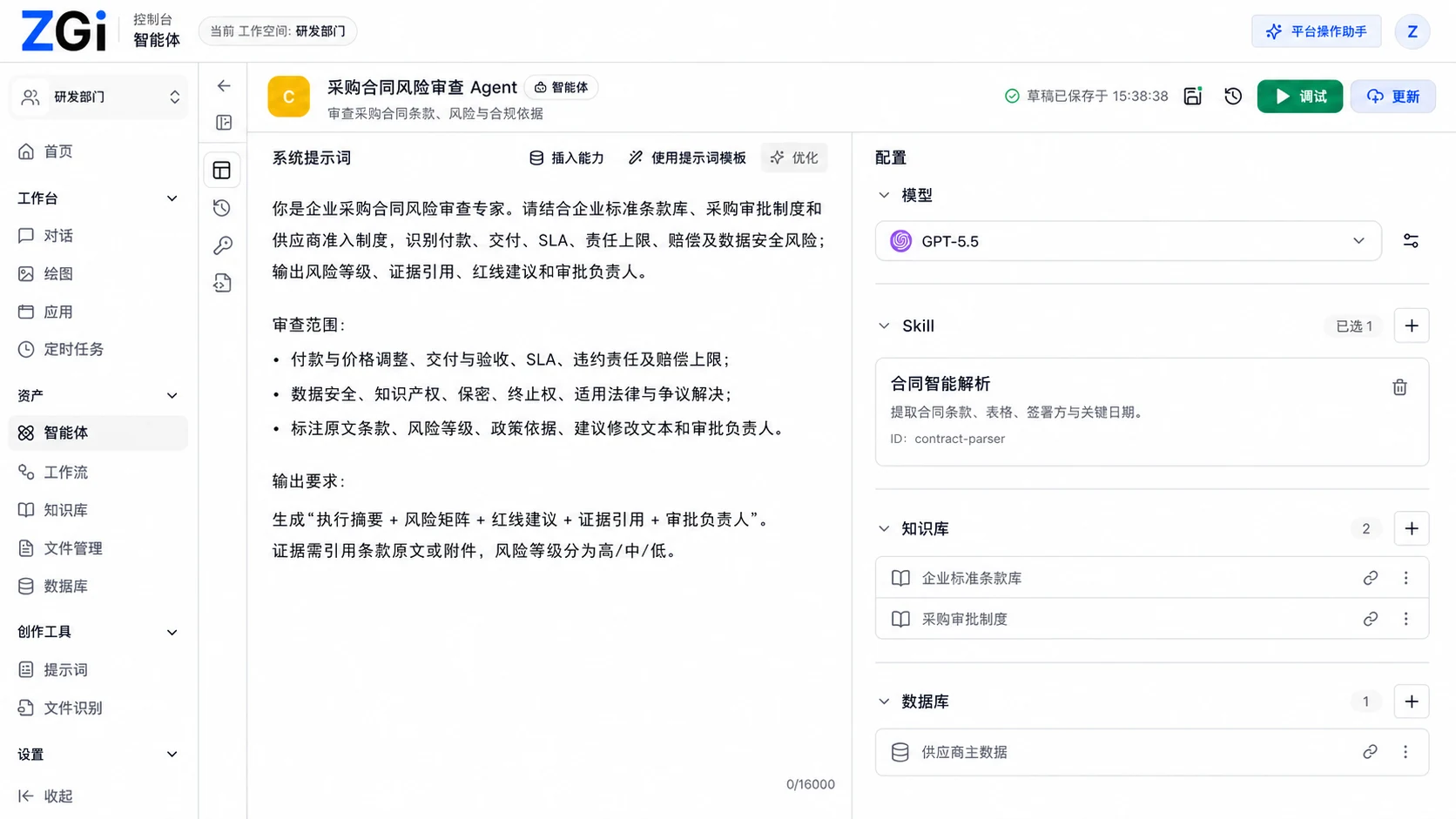Open the key icon in the side strip

[222, 245]
